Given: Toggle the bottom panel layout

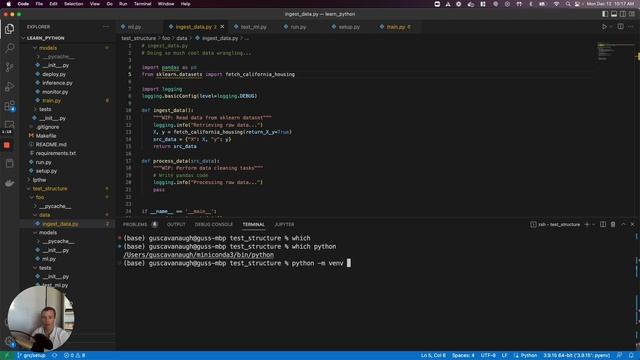Looking at the screenshot, I should pos(614,14).
